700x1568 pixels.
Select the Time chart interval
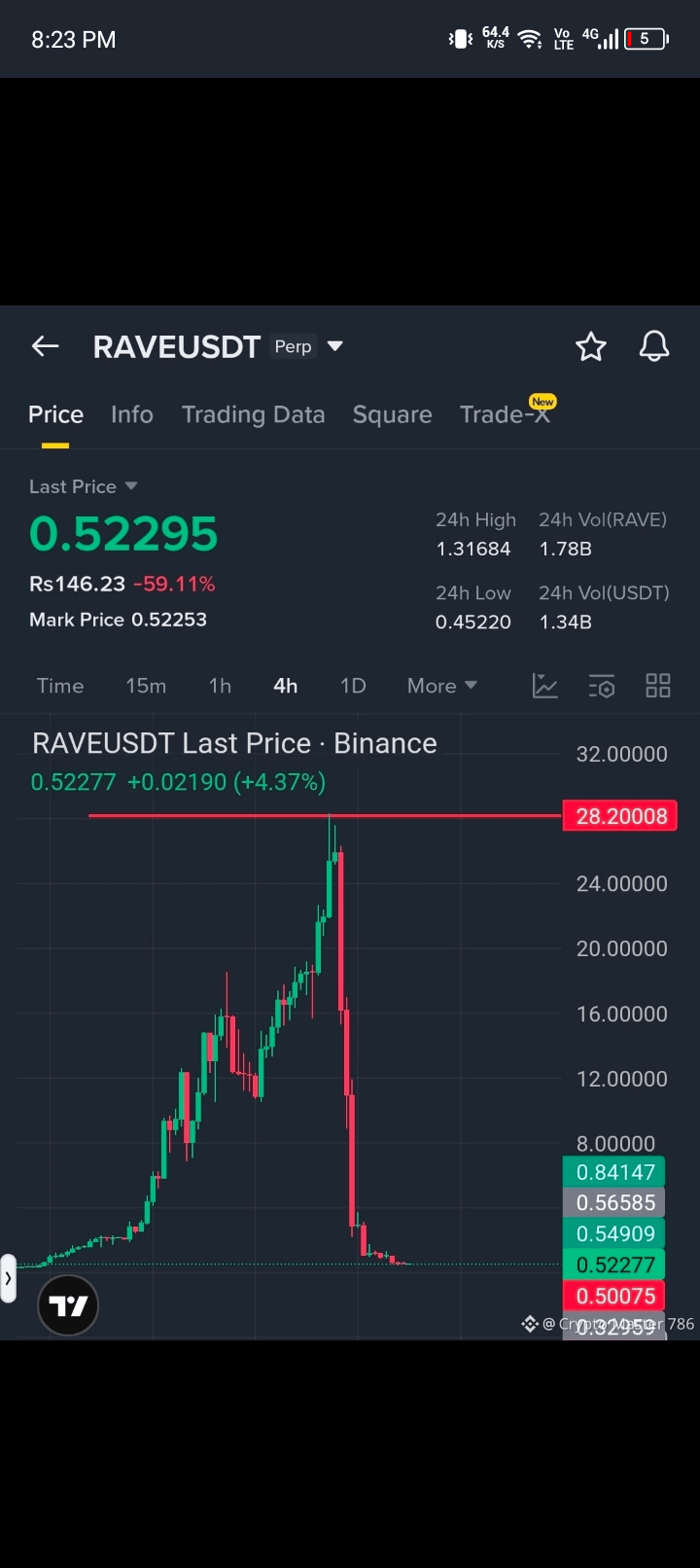(60, 686)
